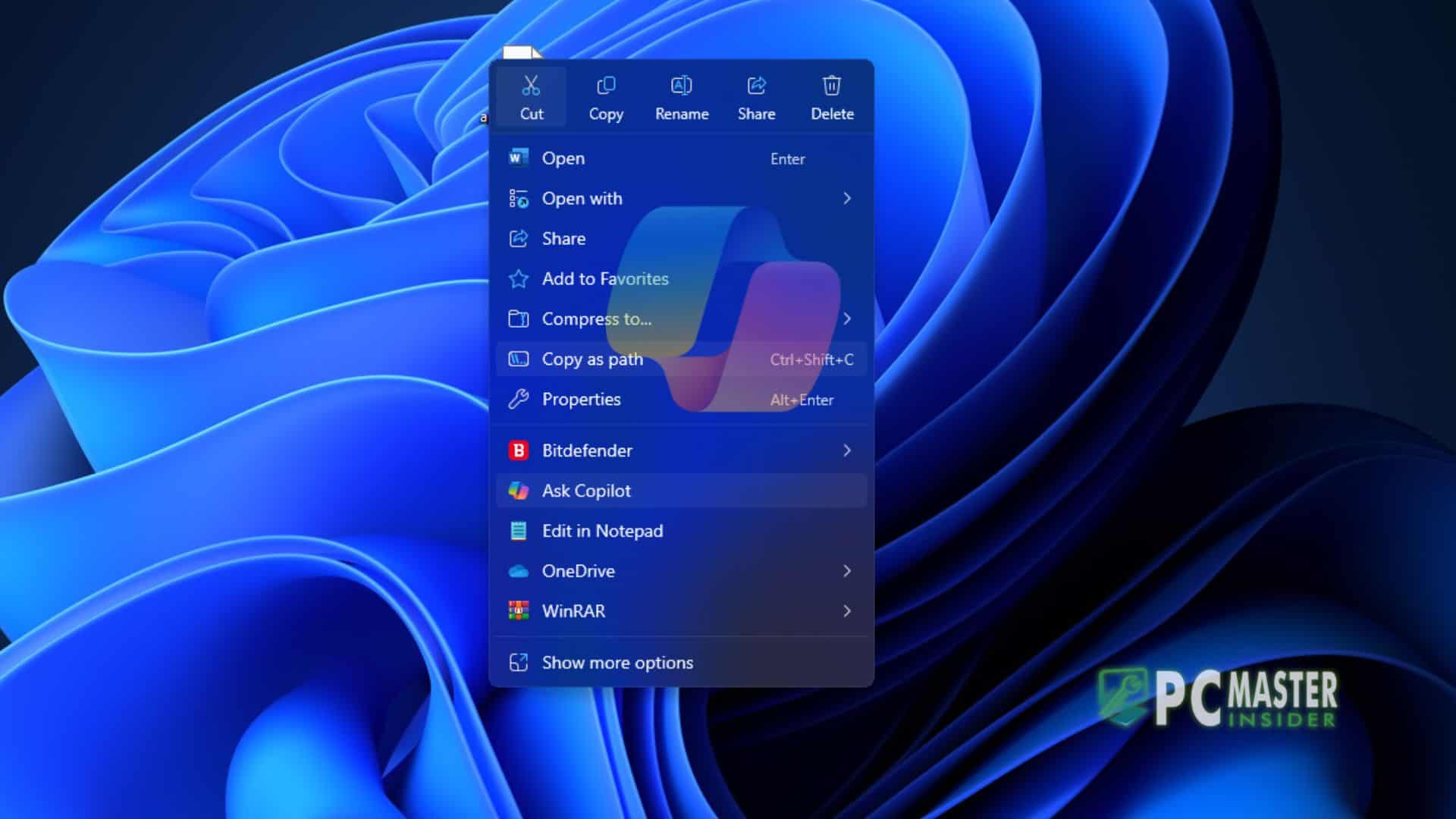Open the OneDrive submenu chevron
This screenshot has height=819, width=1456.
pyautogui.click(x=847, y=571)
